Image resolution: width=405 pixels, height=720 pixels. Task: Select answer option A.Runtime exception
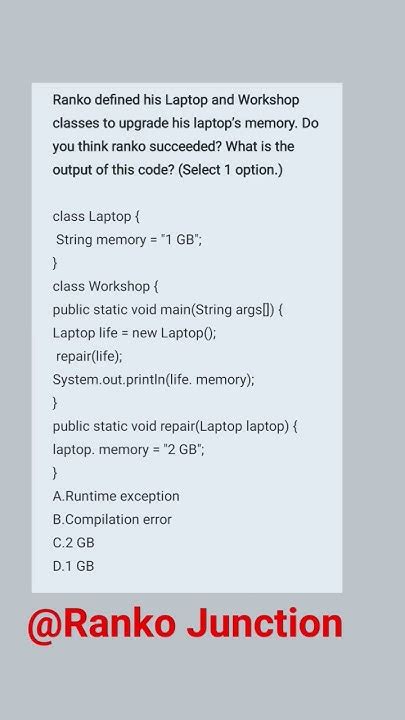tap(116, 496)
